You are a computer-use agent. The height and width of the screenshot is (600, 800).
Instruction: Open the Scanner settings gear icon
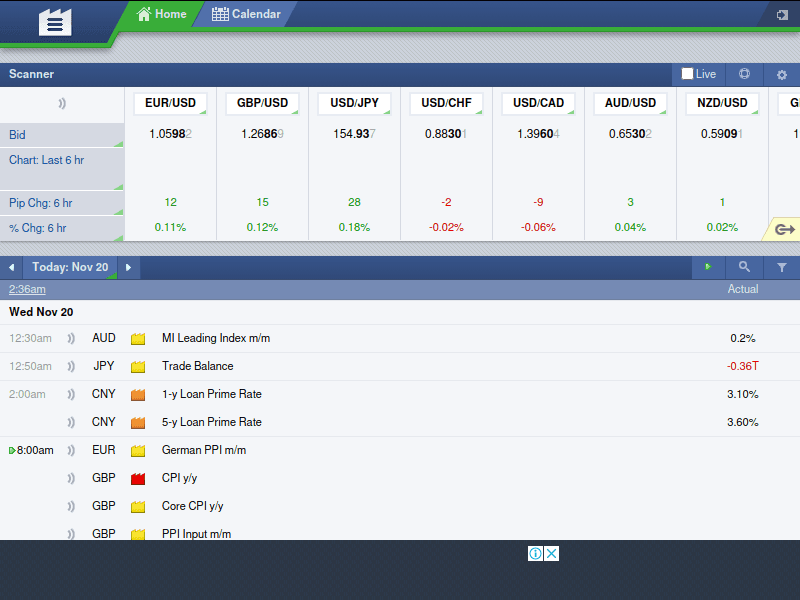[x=781, y=74]
